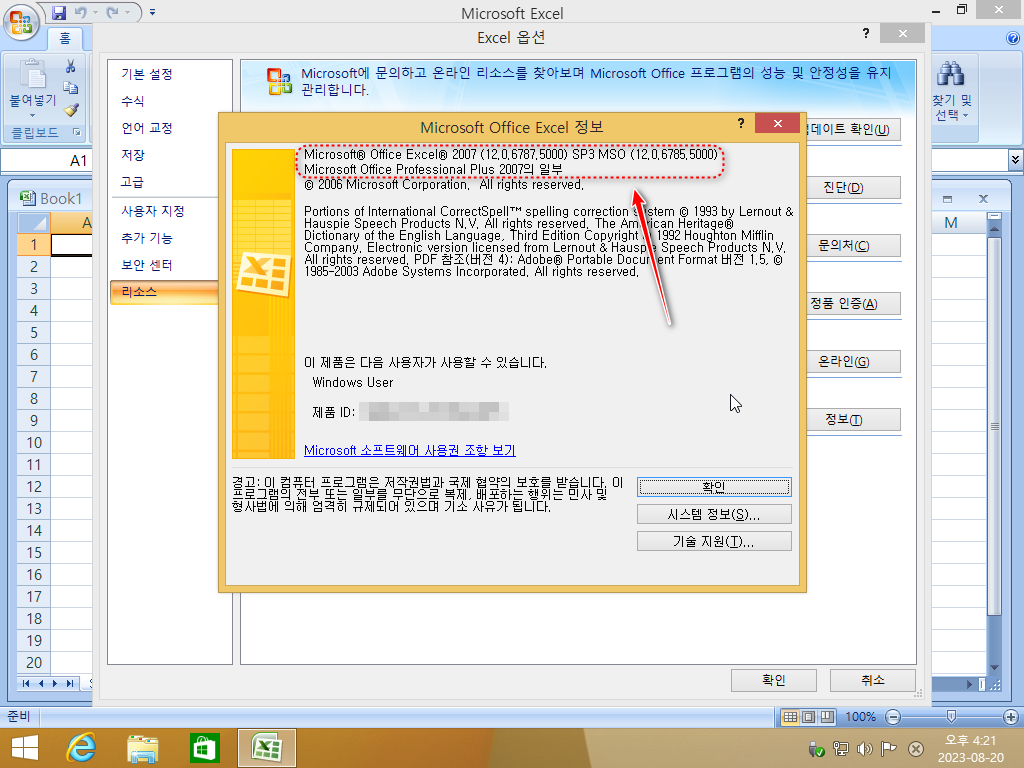Open 고급 options category
Image resolution: width=1024 pixels, height=768 pixels.
point(132,182)
